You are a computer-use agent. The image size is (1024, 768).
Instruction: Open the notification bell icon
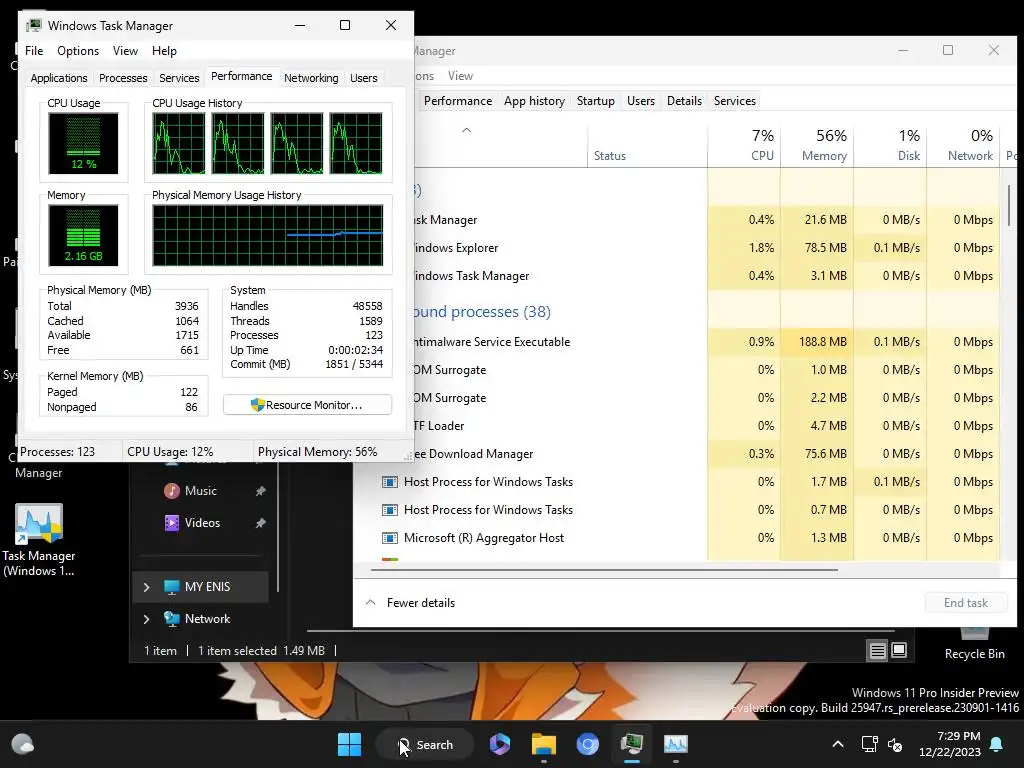point(997,744)
